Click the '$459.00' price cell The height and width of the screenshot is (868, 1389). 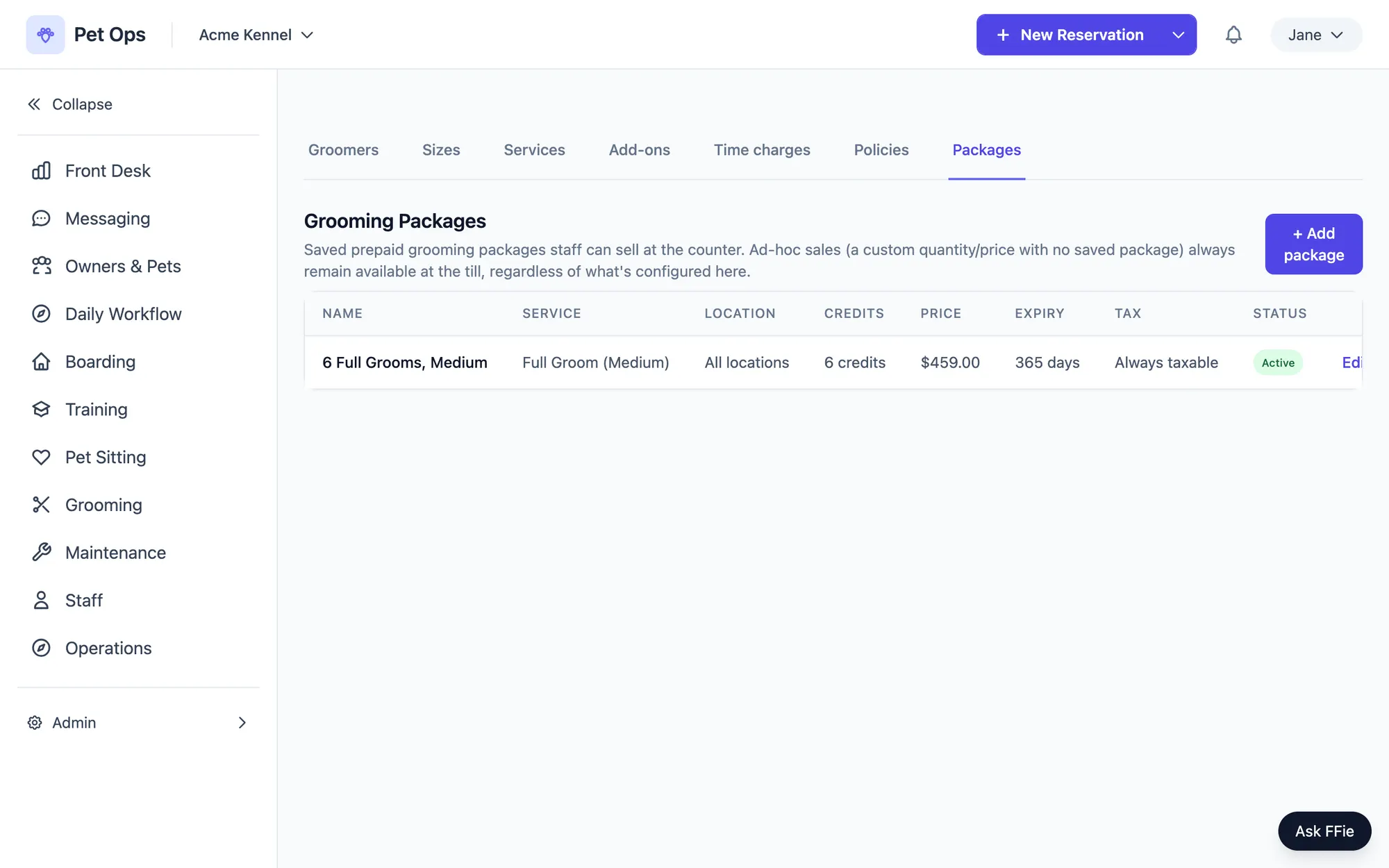pos(950,362)
